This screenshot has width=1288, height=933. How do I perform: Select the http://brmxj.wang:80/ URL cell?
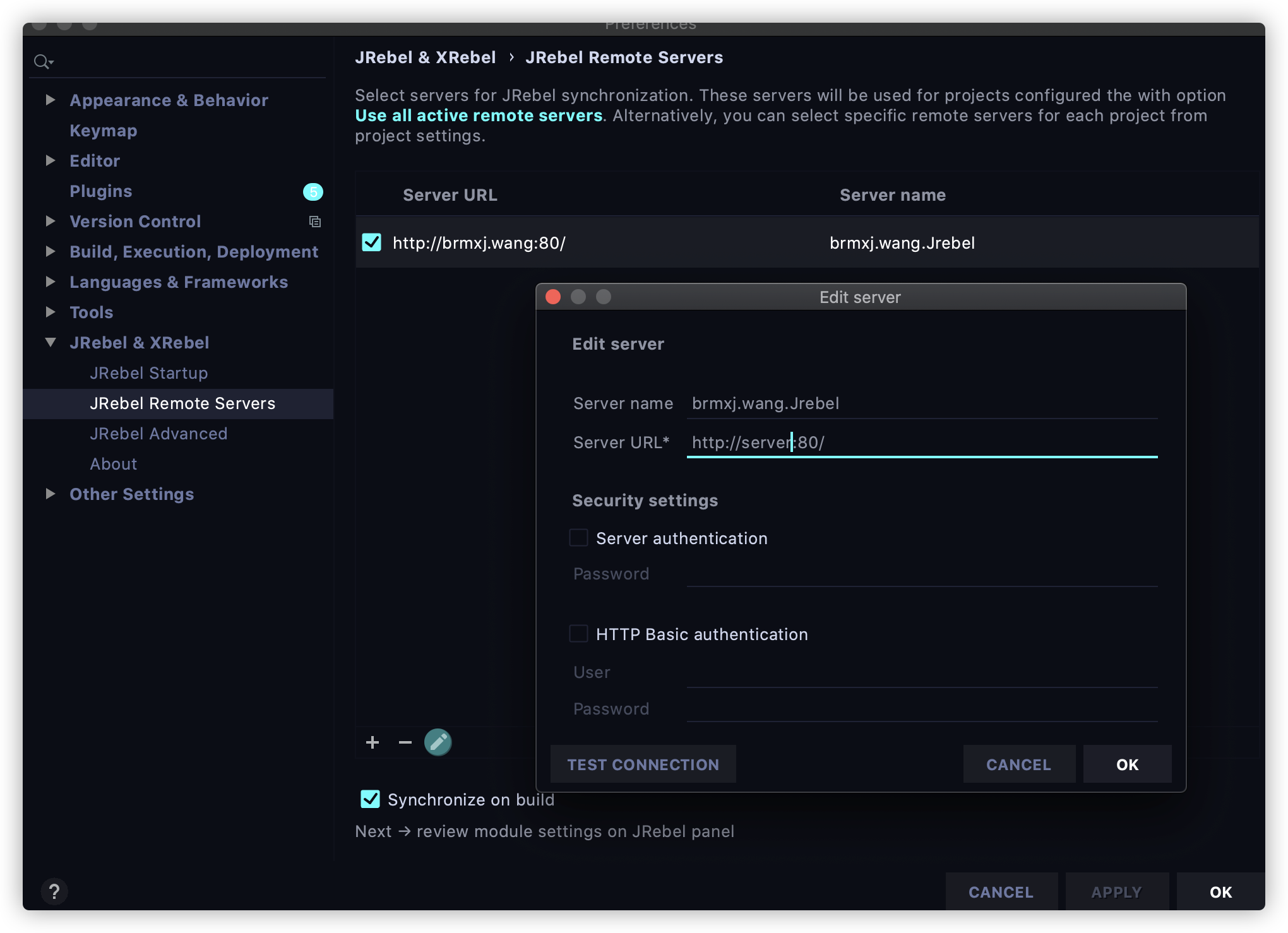[479, 243]
